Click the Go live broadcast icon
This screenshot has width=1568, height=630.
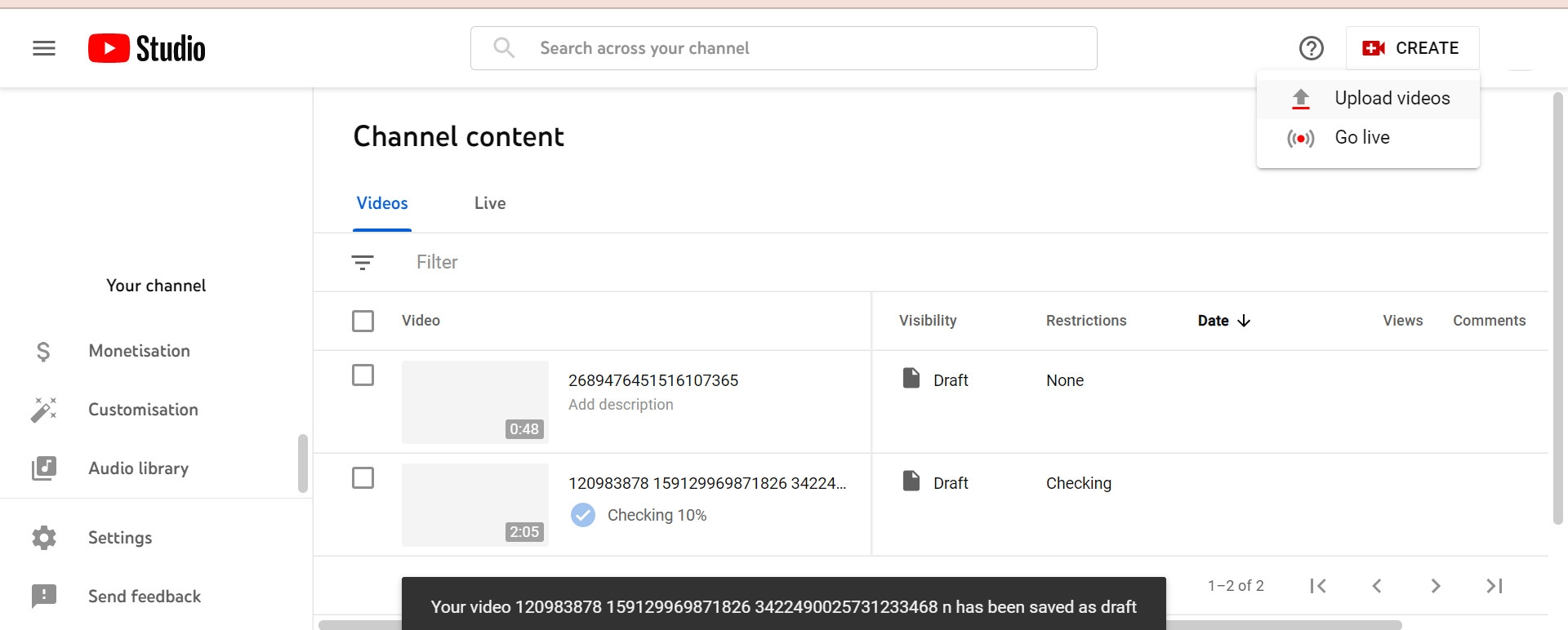pos(1301,138)
